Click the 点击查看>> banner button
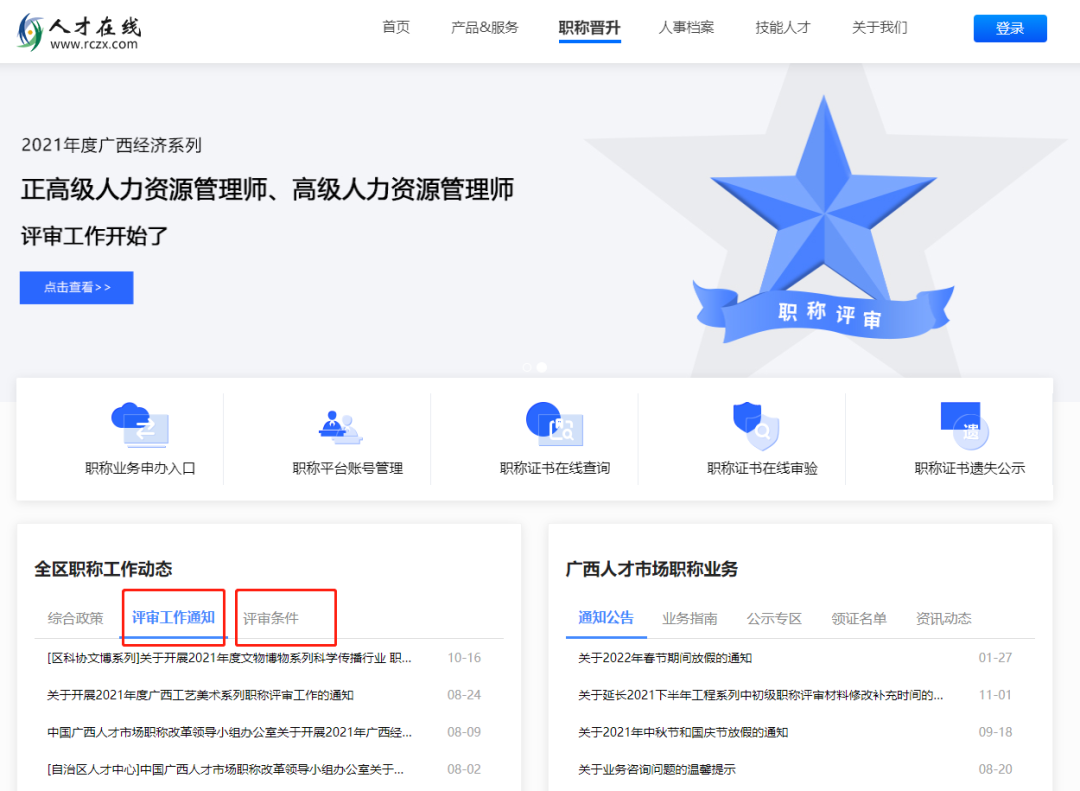Image resolution: width=1080 pixels, height=791 pixels. (x=76, y=287)
